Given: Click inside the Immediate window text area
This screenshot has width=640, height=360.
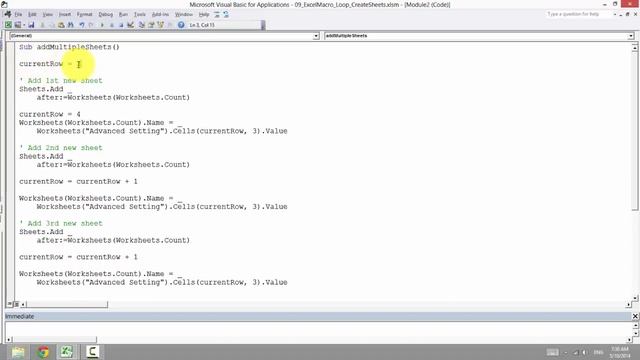Looking at the screenshot, I should pos(318,329).
